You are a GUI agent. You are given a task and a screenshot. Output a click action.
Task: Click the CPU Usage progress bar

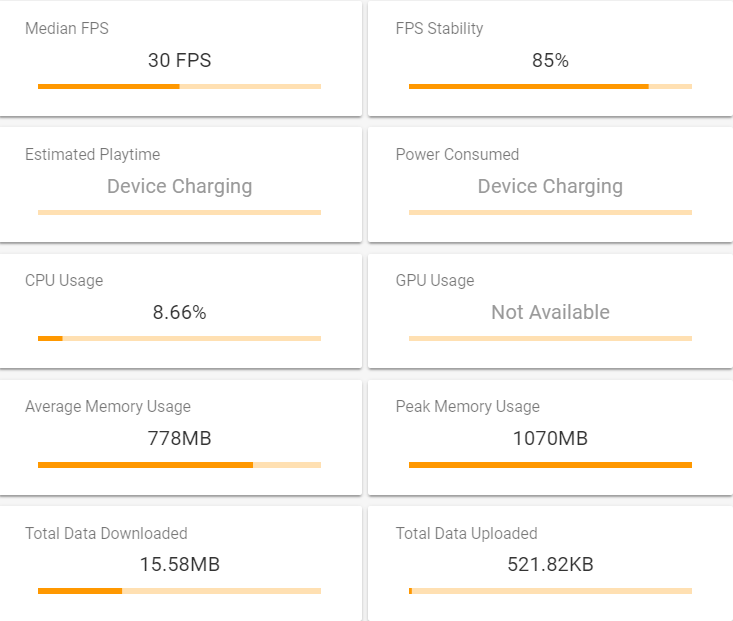click(180, 339)
